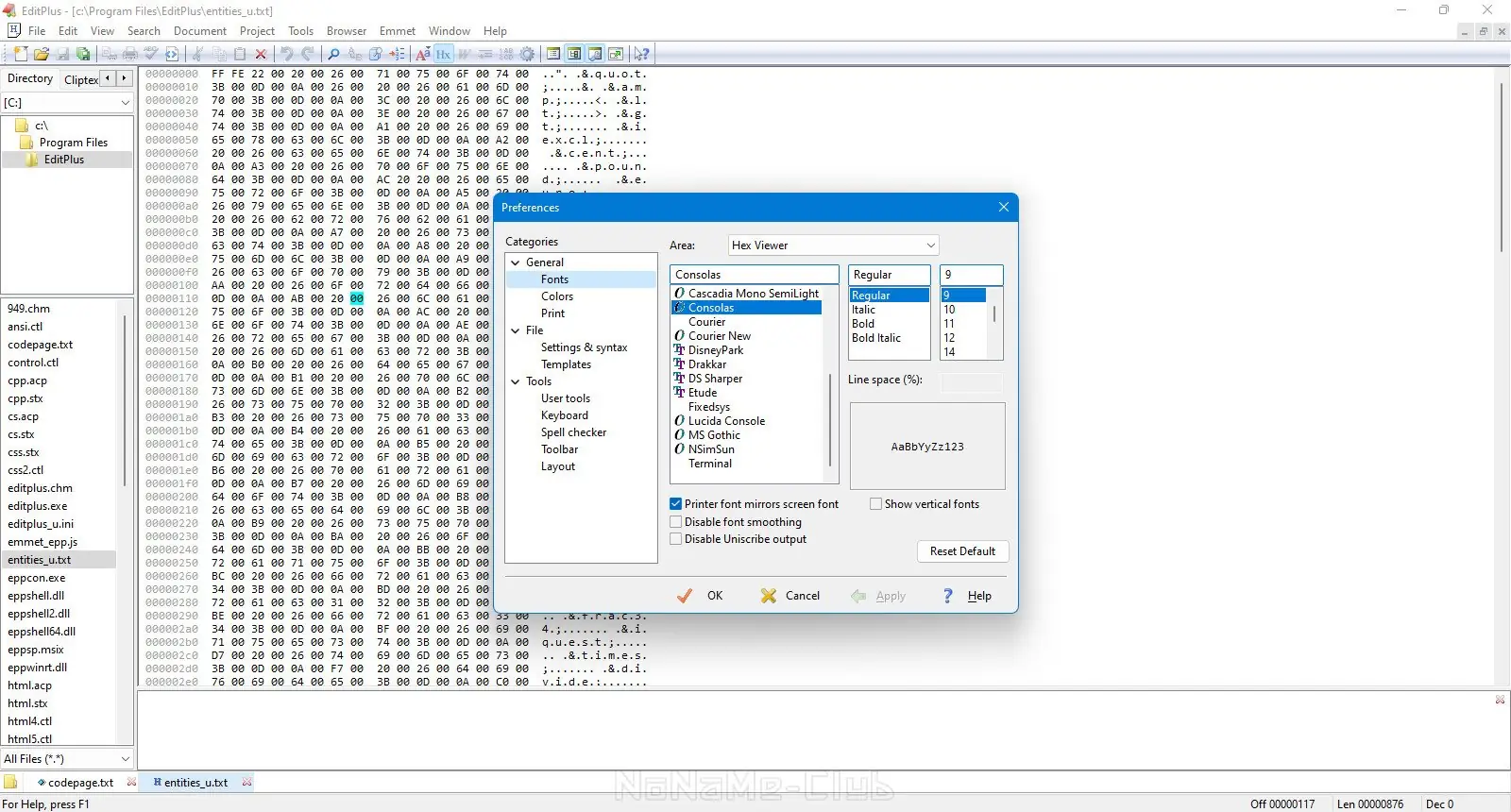Viewport: 1511px width, 812px height.
Task: Open the All Files (*.*) filter dropdown
Action: click(67, 759)
